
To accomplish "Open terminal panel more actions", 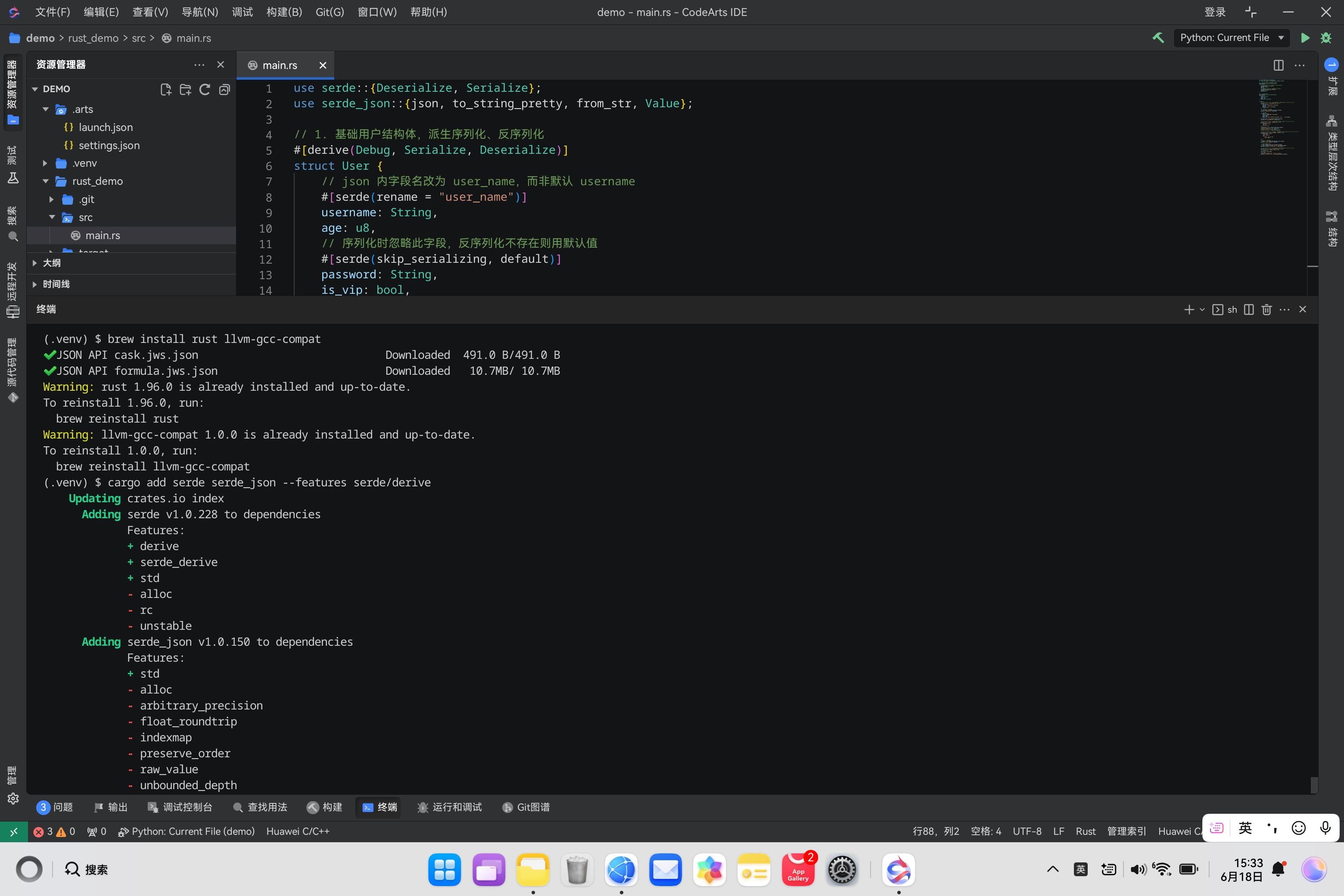I will point(1285,309).
